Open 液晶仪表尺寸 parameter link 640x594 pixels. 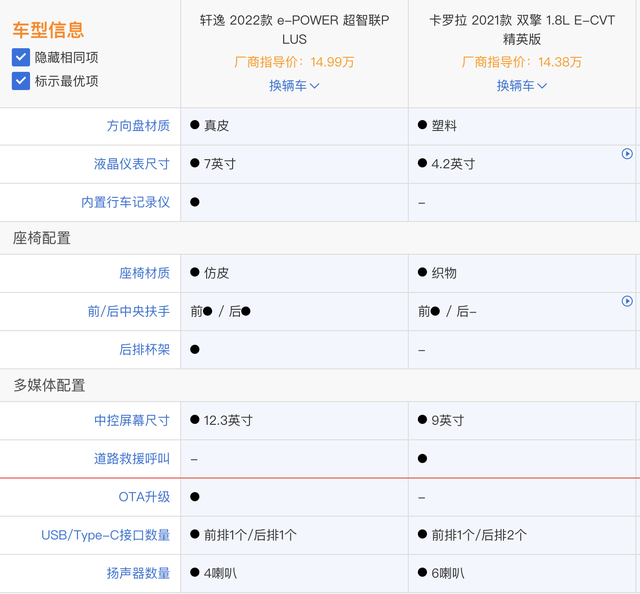tap(132, 164)
